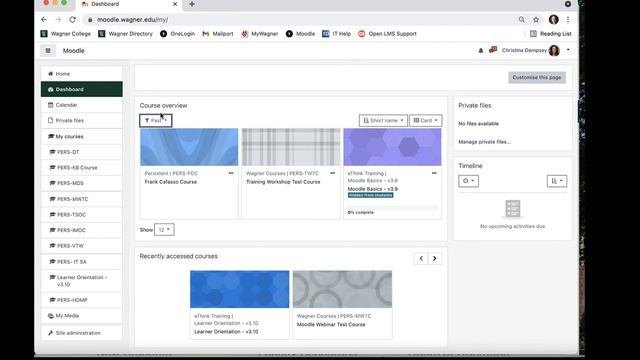The image size is (640, 360).
Task: Open the OneLogin bookmark
Action: (x=178, y=34)
